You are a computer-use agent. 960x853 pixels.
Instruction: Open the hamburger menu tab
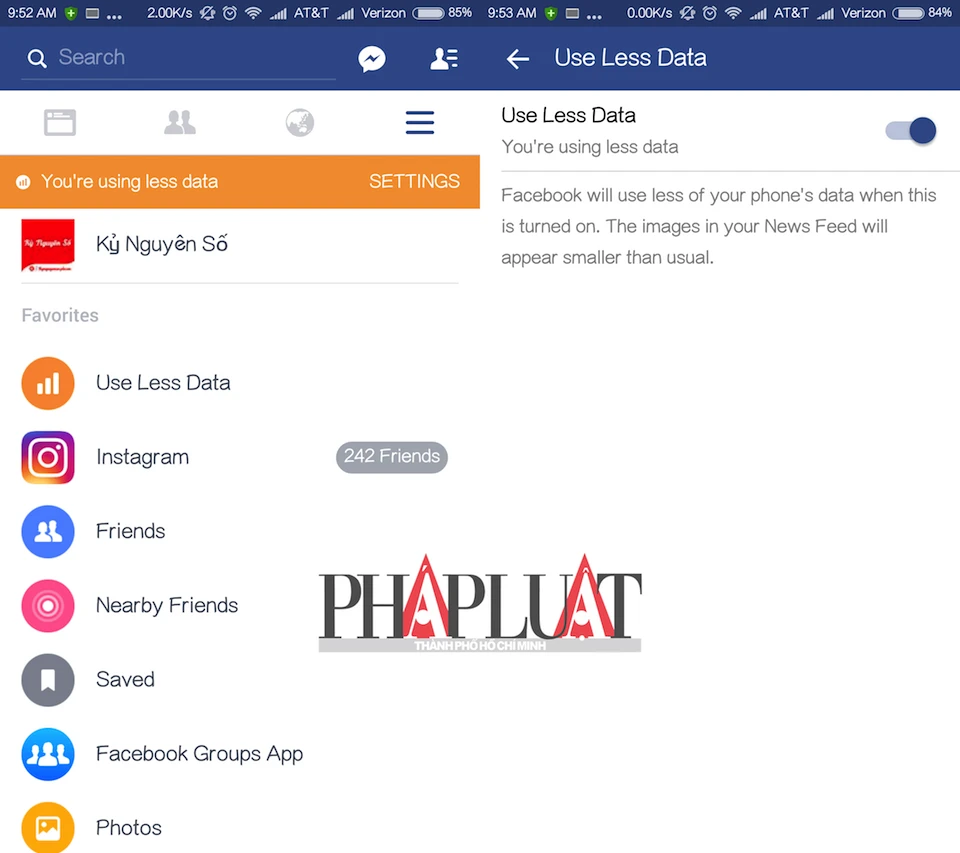click(x=420, y=122)
